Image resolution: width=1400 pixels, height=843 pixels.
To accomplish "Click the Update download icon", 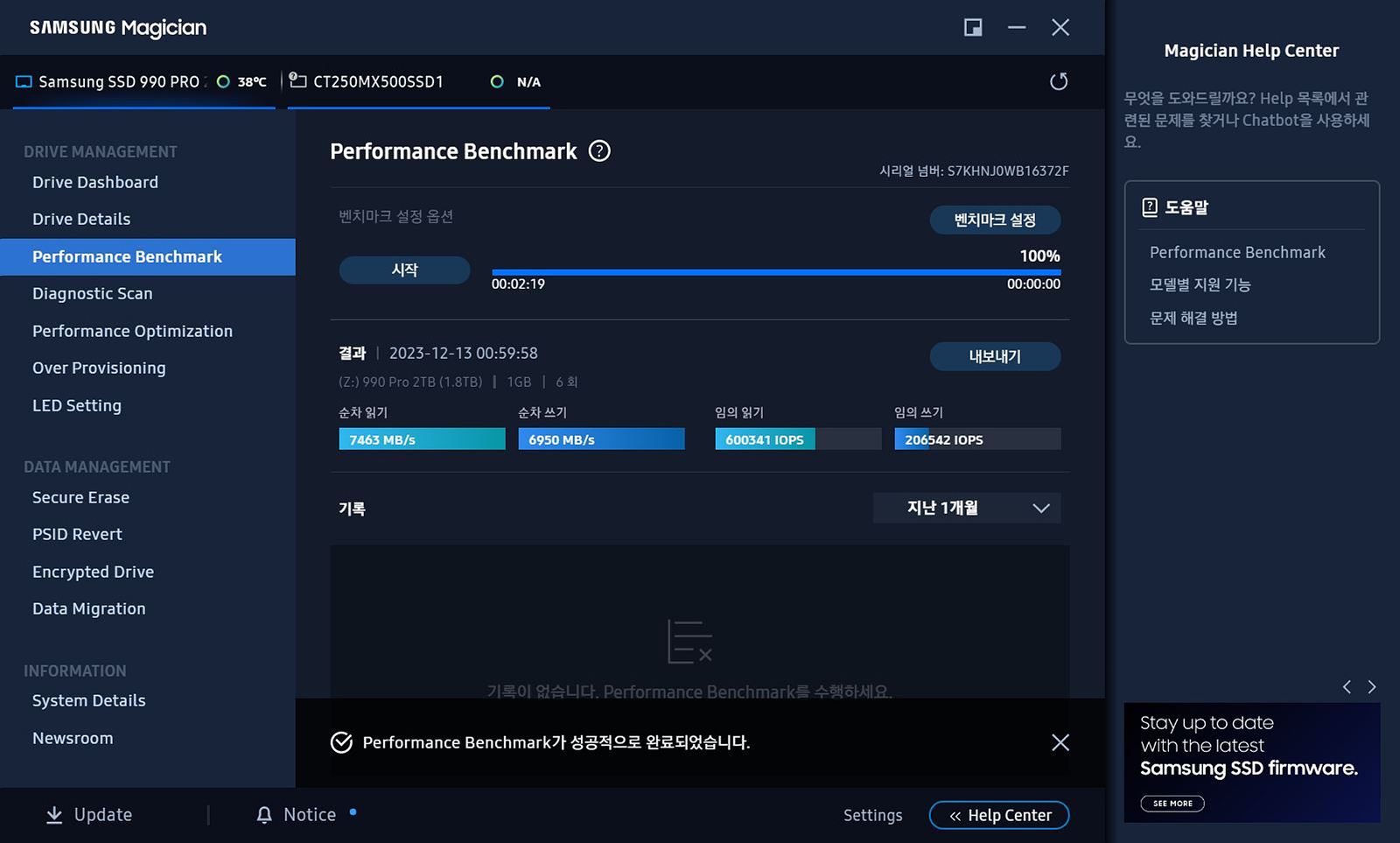I will point(54,815).
